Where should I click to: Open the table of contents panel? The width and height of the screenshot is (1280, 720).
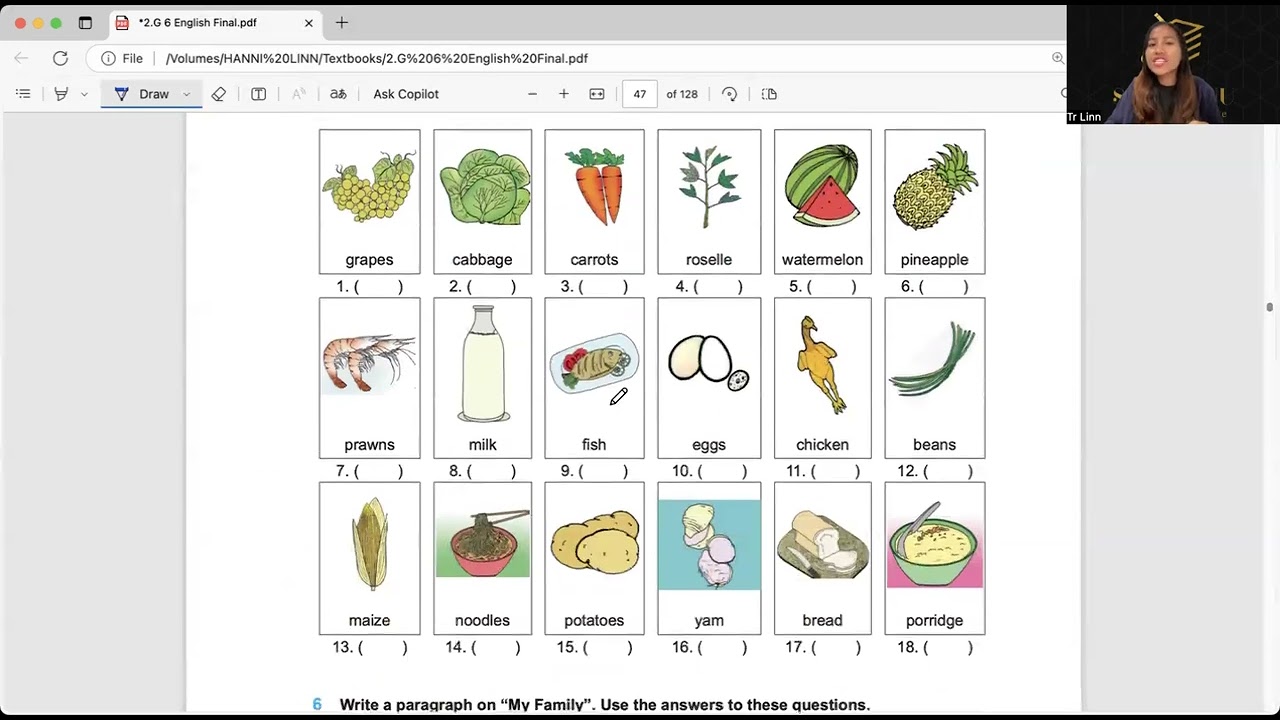(23, 94)
